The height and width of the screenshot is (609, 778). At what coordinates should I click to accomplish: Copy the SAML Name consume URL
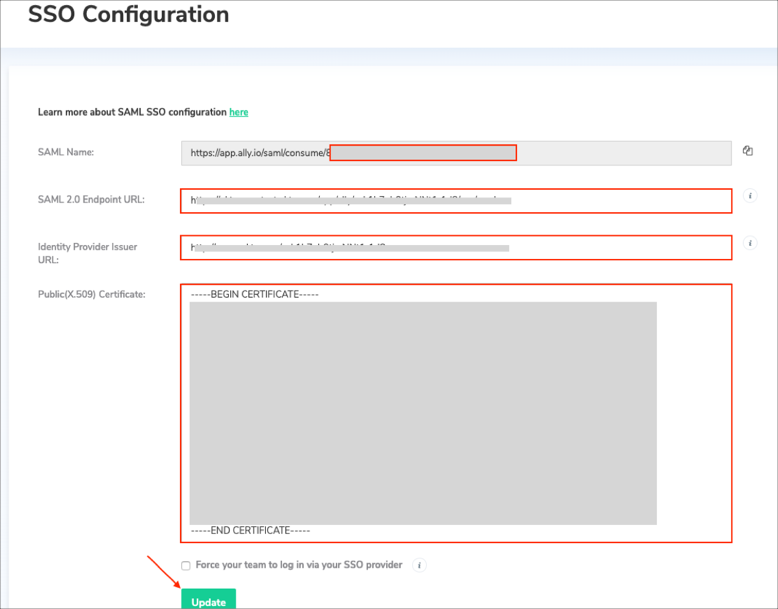click(748, 152)
